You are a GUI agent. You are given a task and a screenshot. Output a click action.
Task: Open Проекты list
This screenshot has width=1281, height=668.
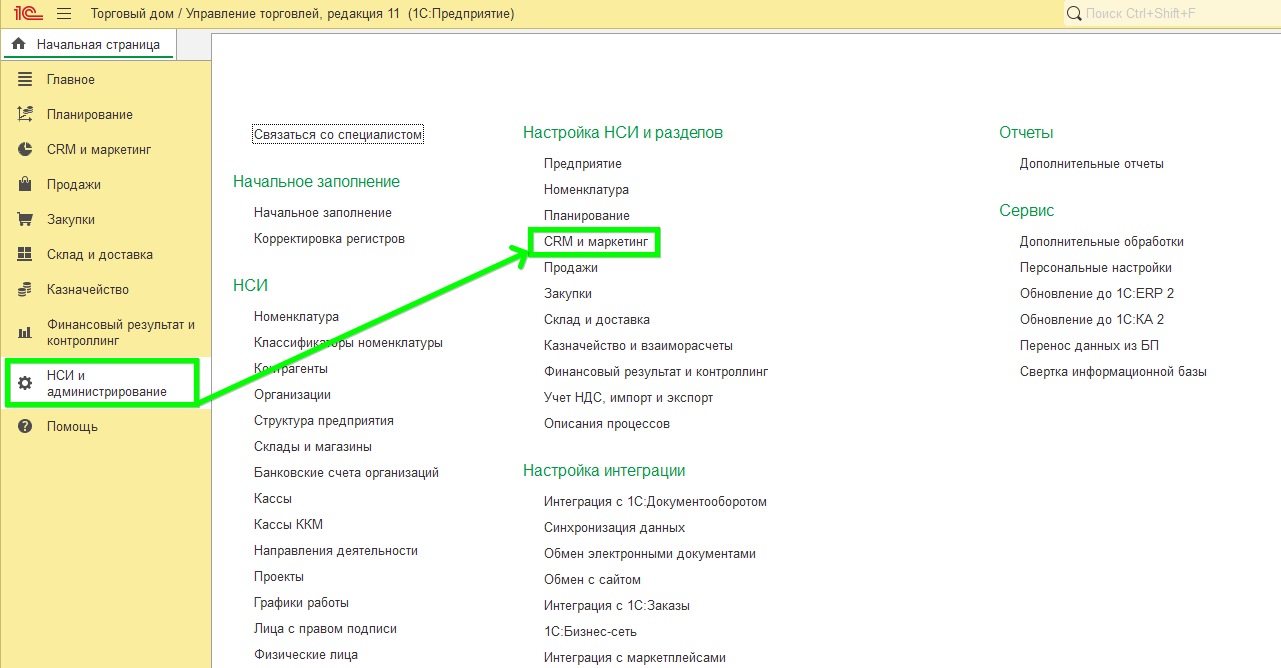(x=279, y=577)
